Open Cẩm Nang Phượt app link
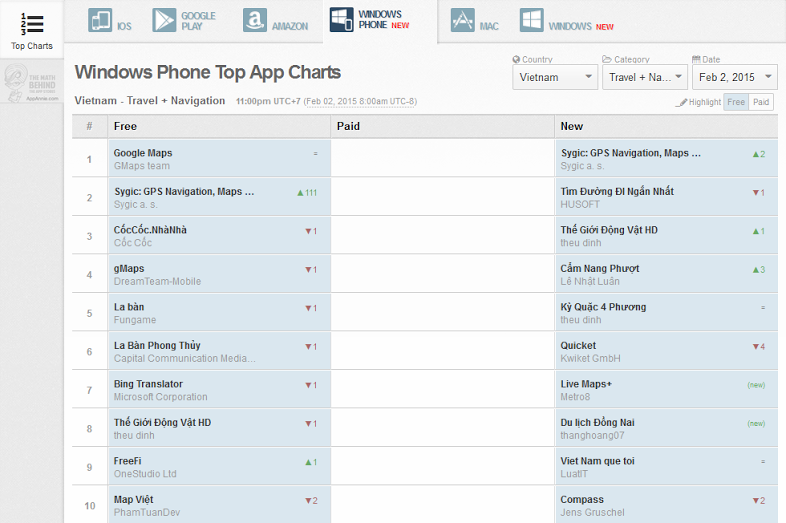Image resolution: width=786 pixels, height=523 pixels. (600, 268)
